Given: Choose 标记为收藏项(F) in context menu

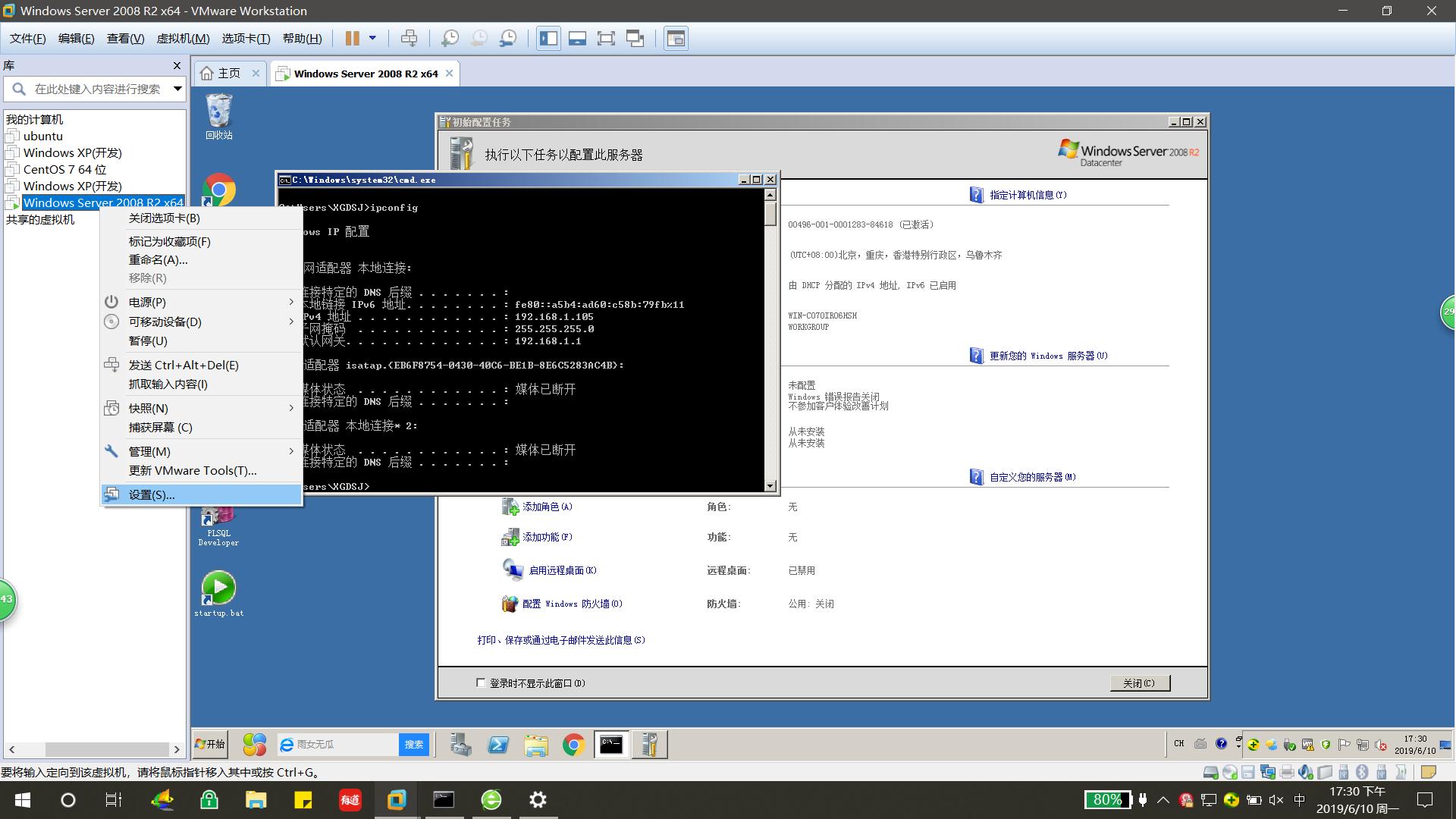Looking at the screenshot, I should click(x=202, y=241).
